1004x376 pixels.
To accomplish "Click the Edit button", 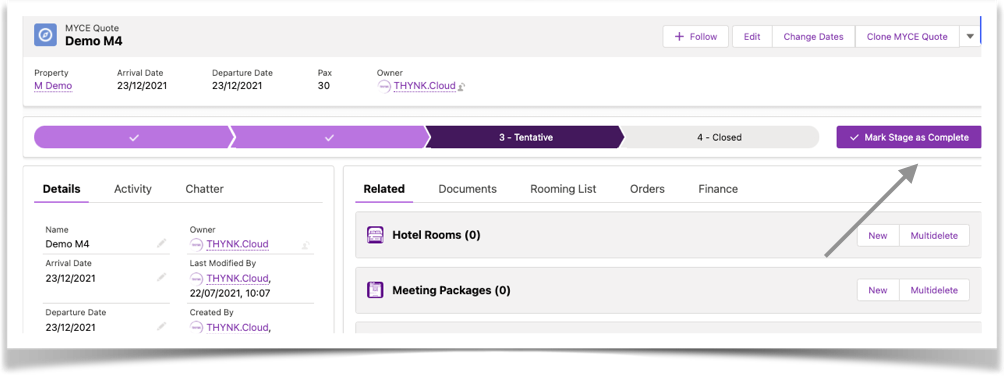I will coord(752,37).
